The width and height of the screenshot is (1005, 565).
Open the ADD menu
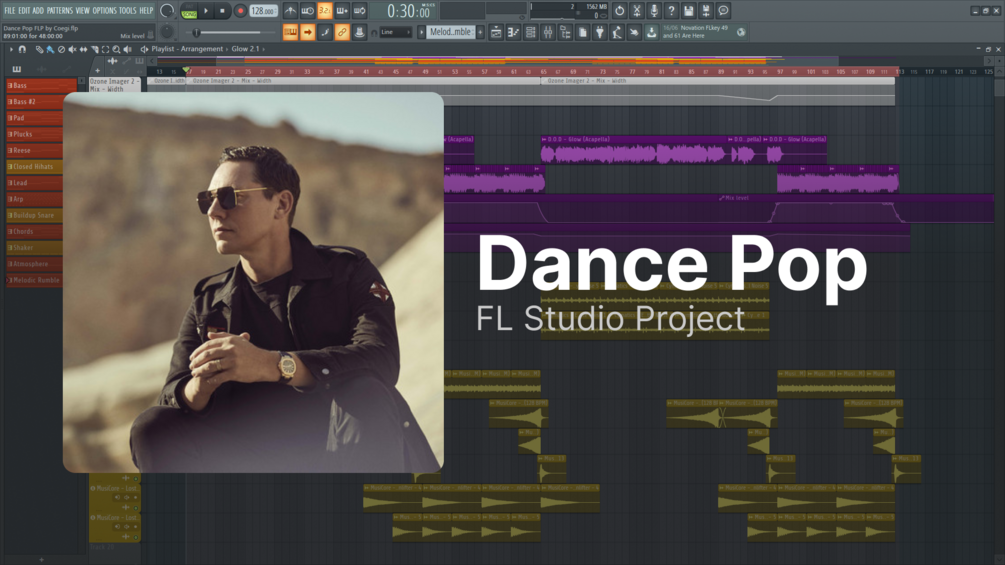point(38,11)
